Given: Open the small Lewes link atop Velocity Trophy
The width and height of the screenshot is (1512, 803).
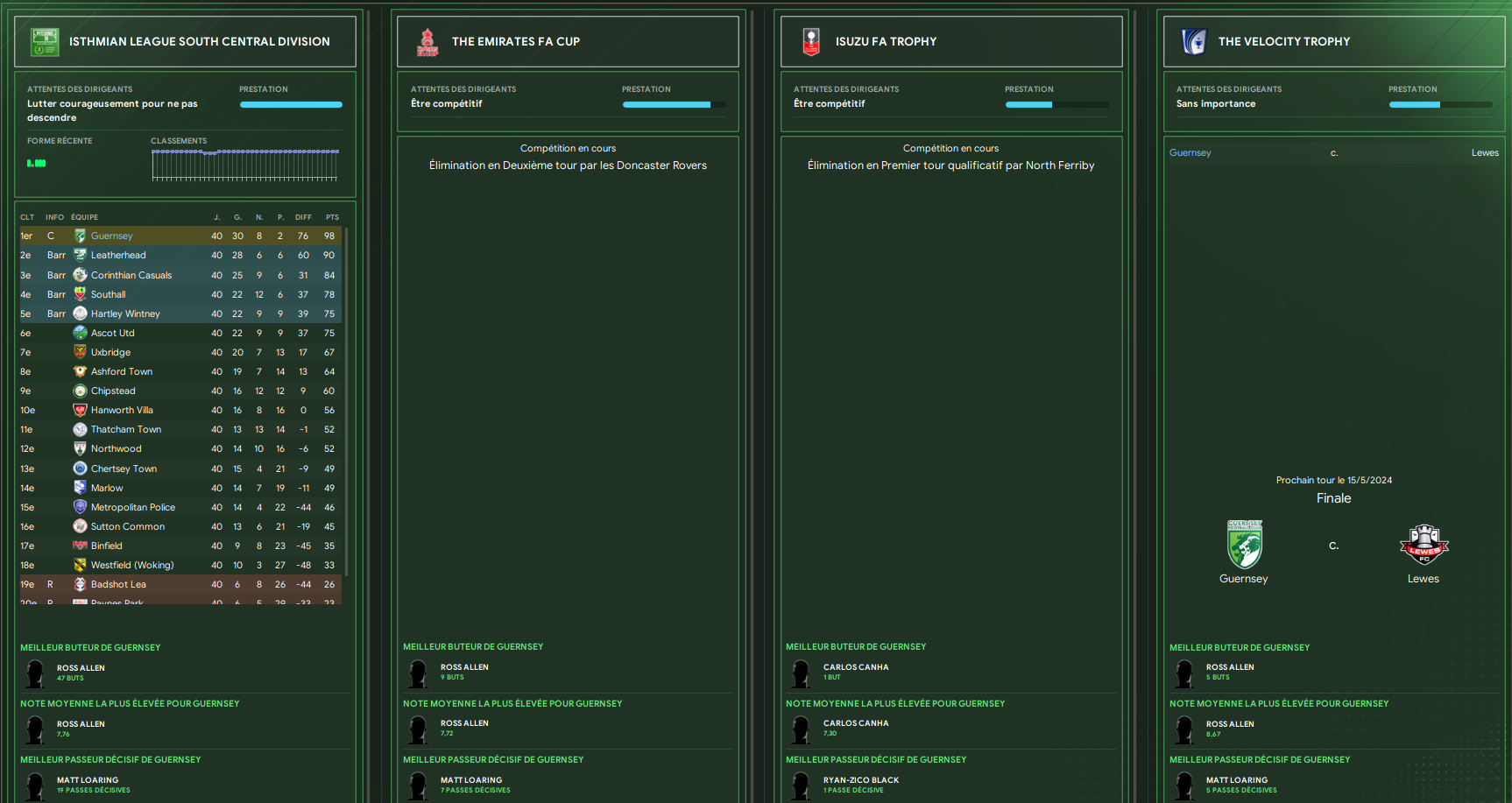Looking at the screenshot, I should [1485, 152].
